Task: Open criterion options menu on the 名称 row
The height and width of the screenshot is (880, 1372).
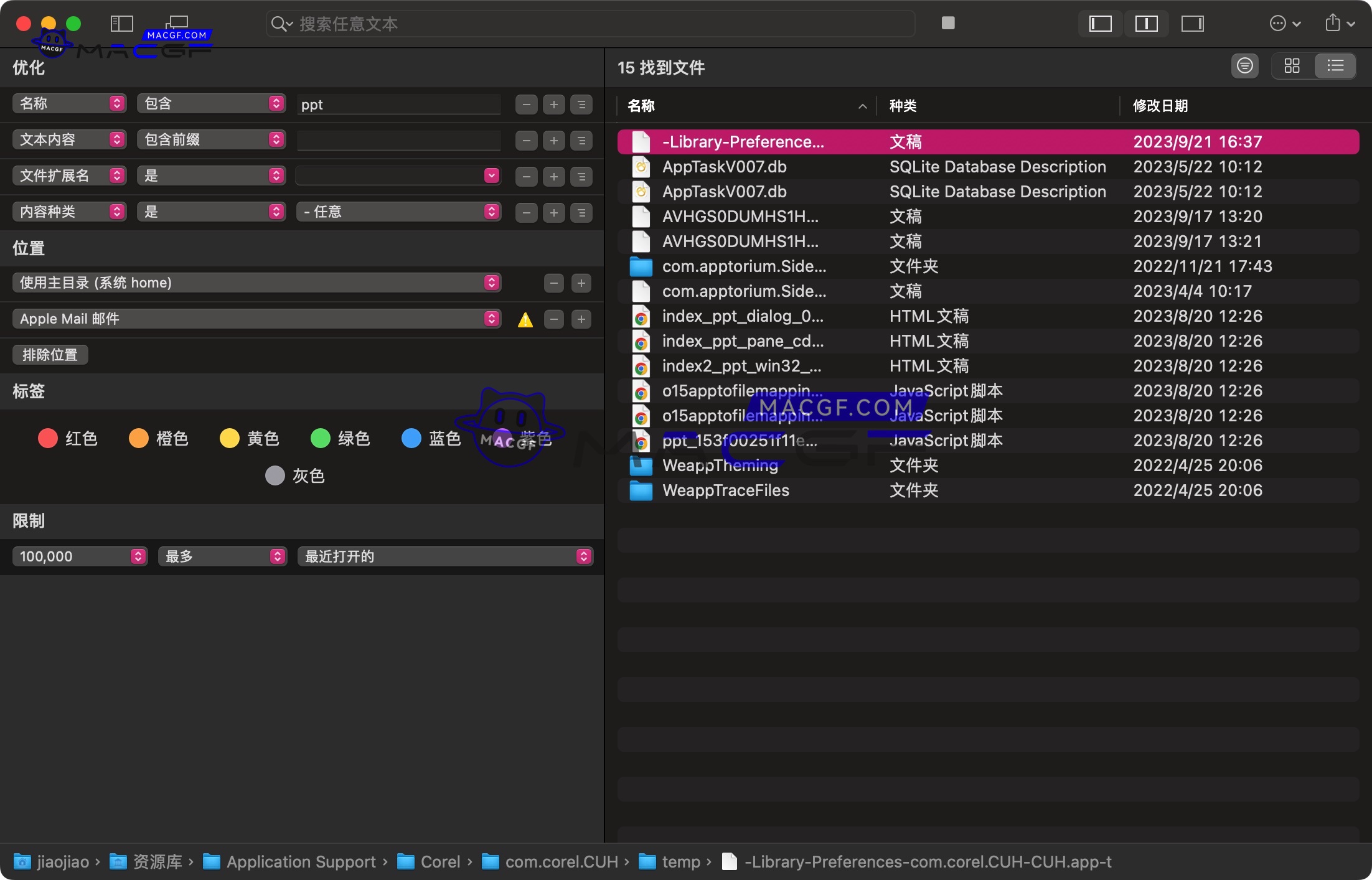Action: [x=581, y=104]
